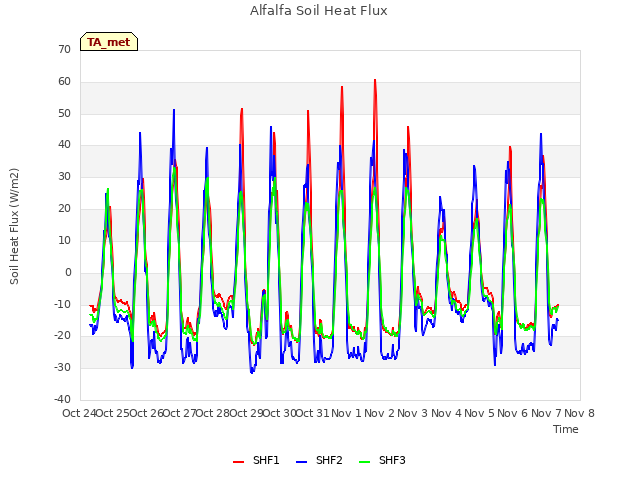
Task: Click the red SHF1 peak near 60 on Nov 2
Action: click(x=375, y=80)
